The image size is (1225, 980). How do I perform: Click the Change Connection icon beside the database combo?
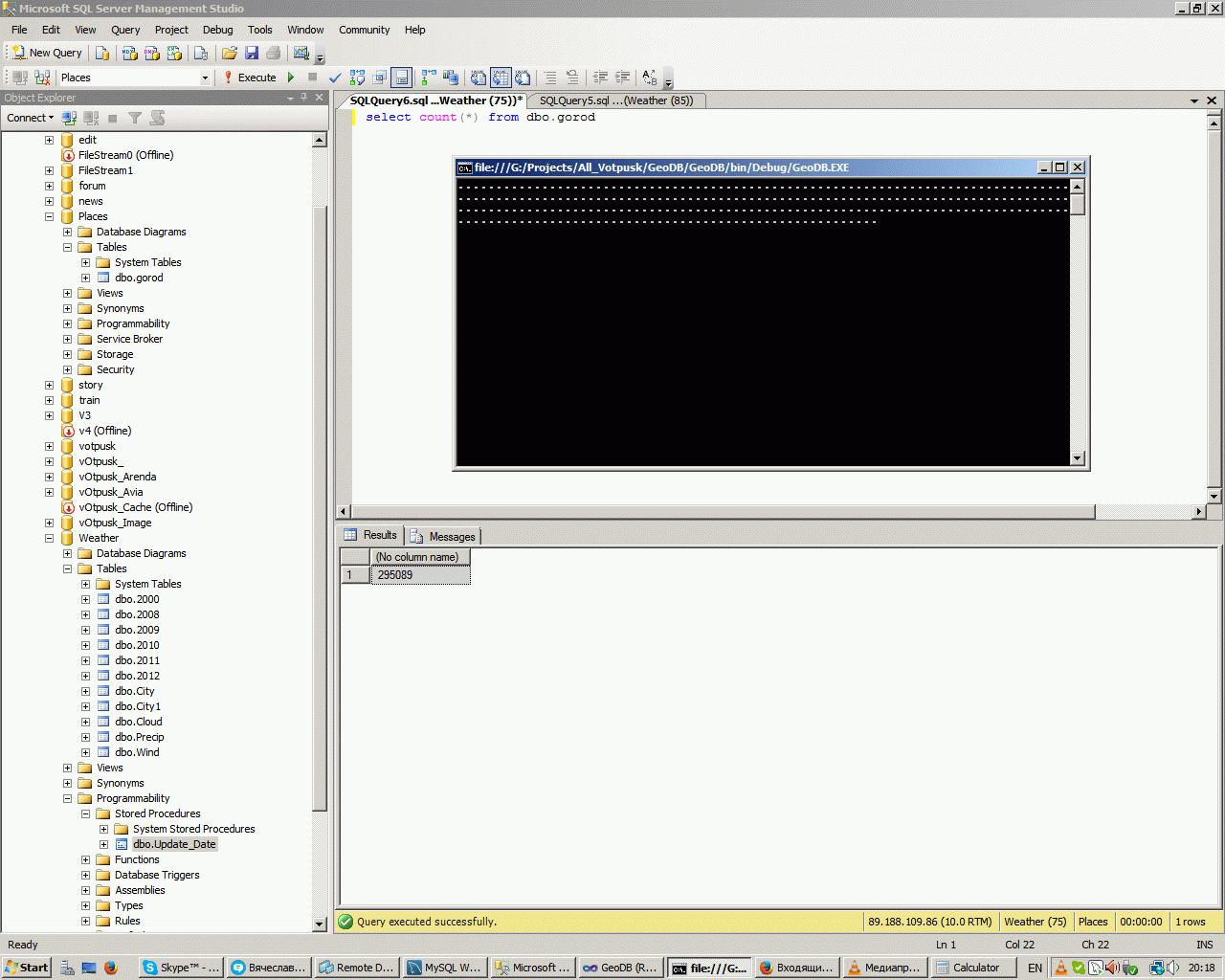tap(42, 78)
